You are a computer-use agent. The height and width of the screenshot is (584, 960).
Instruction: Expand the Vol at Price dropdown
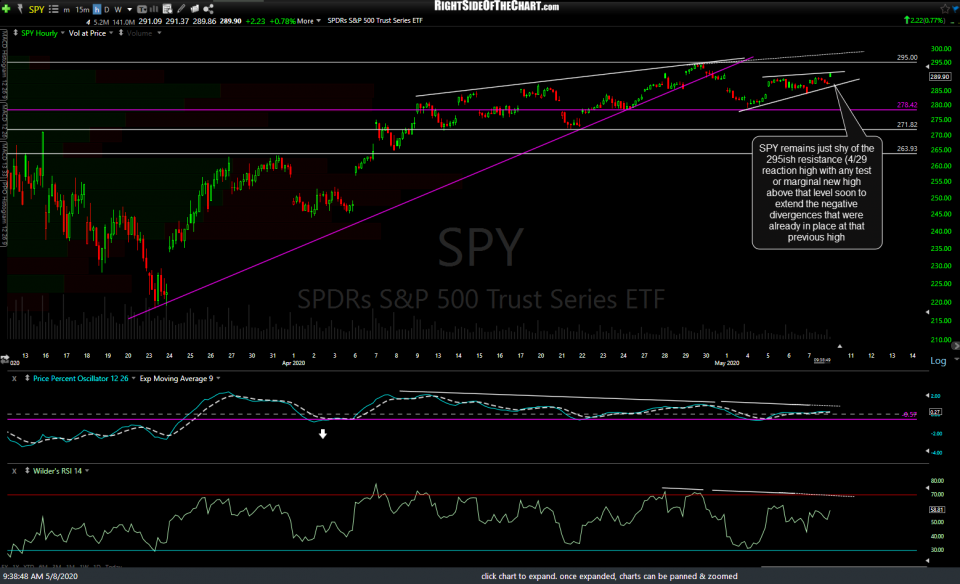[x=111, y=32]
